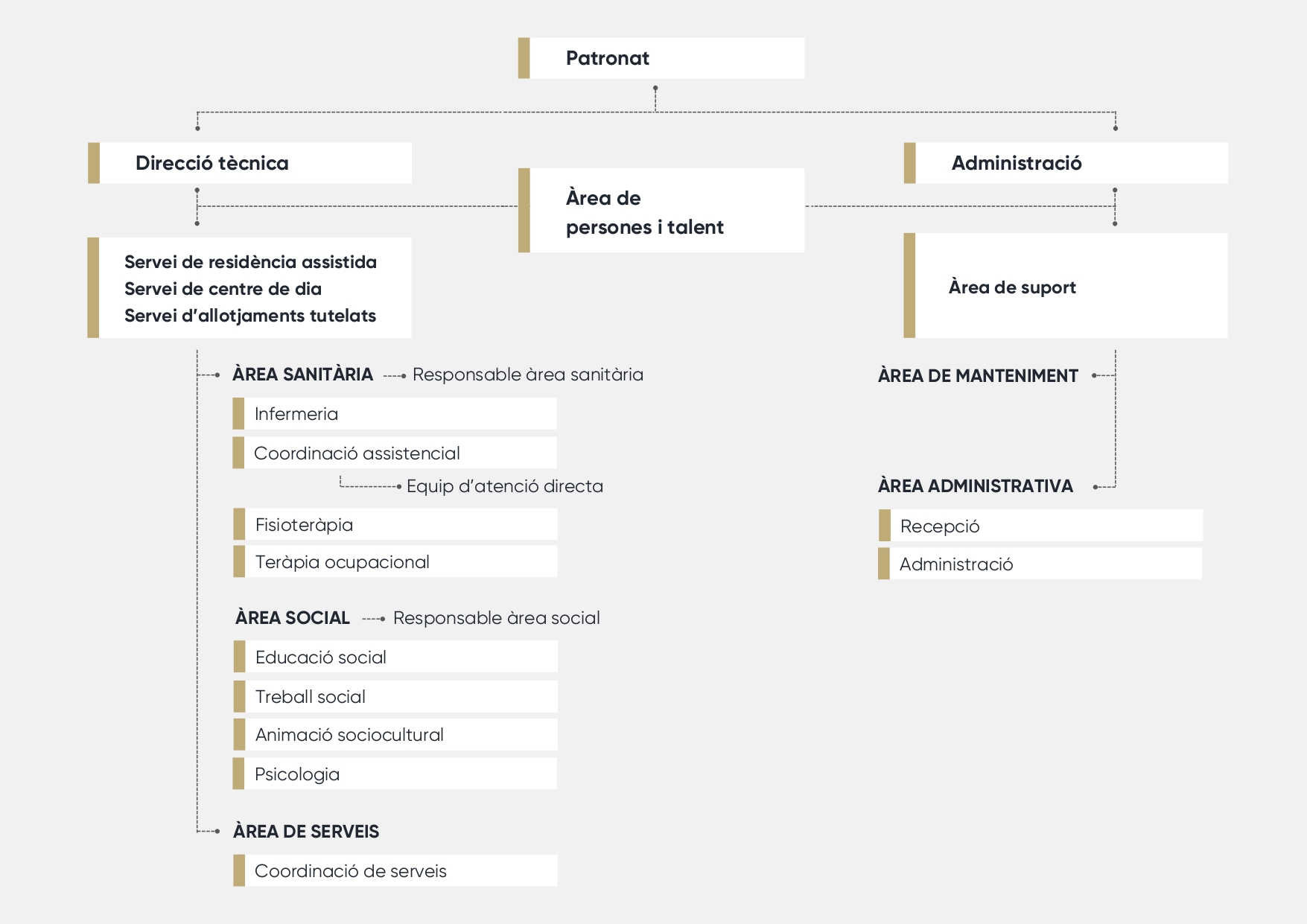The width and height of the screenshot is (1307, 924).
Task: Select the ÀREA DE MANTENIMENT heading
Action: pyautogui.click(x=977, y=376)
